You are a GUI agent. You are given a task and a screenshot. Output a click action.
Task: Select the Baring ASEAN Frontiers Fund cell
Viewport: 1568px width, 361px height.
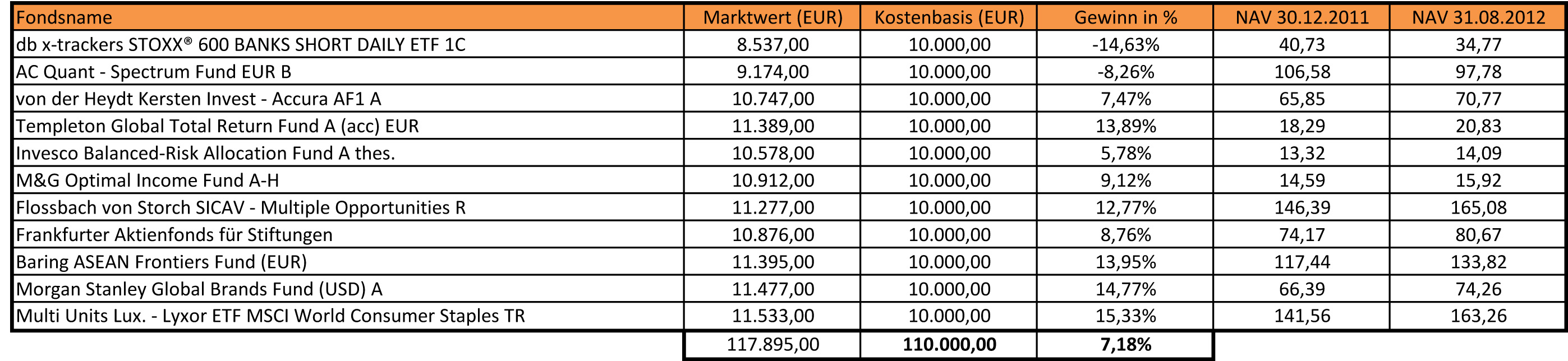coord(162,262)
